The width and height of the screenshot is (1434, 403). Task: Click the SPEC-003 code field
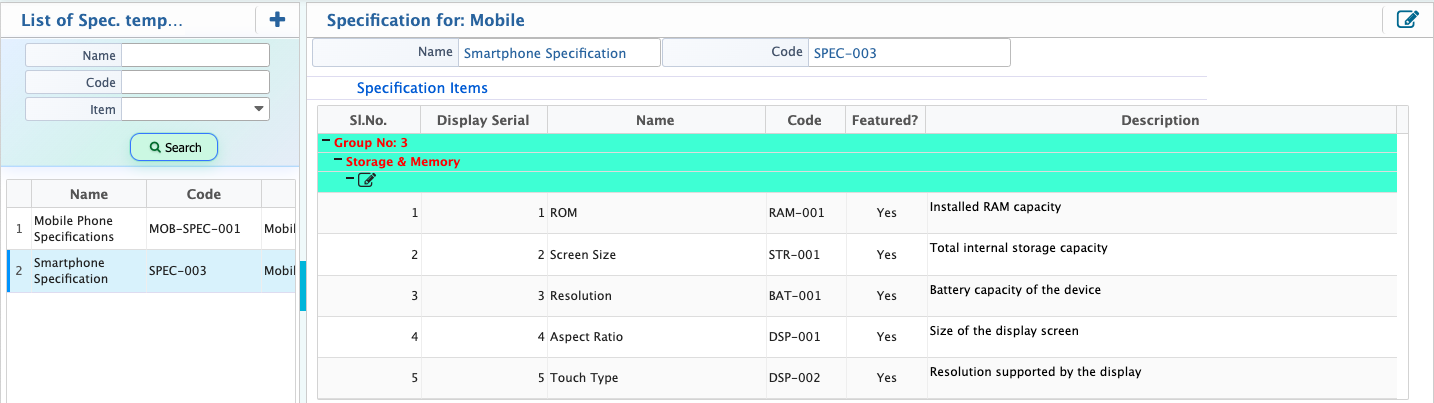point(909,53)
